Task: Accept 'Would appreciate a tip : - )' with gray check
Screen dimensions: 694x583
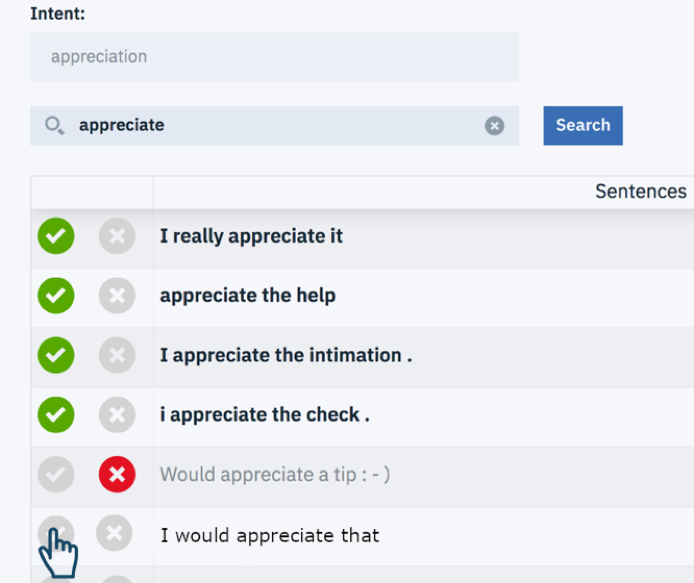Action: coord(56,475)
